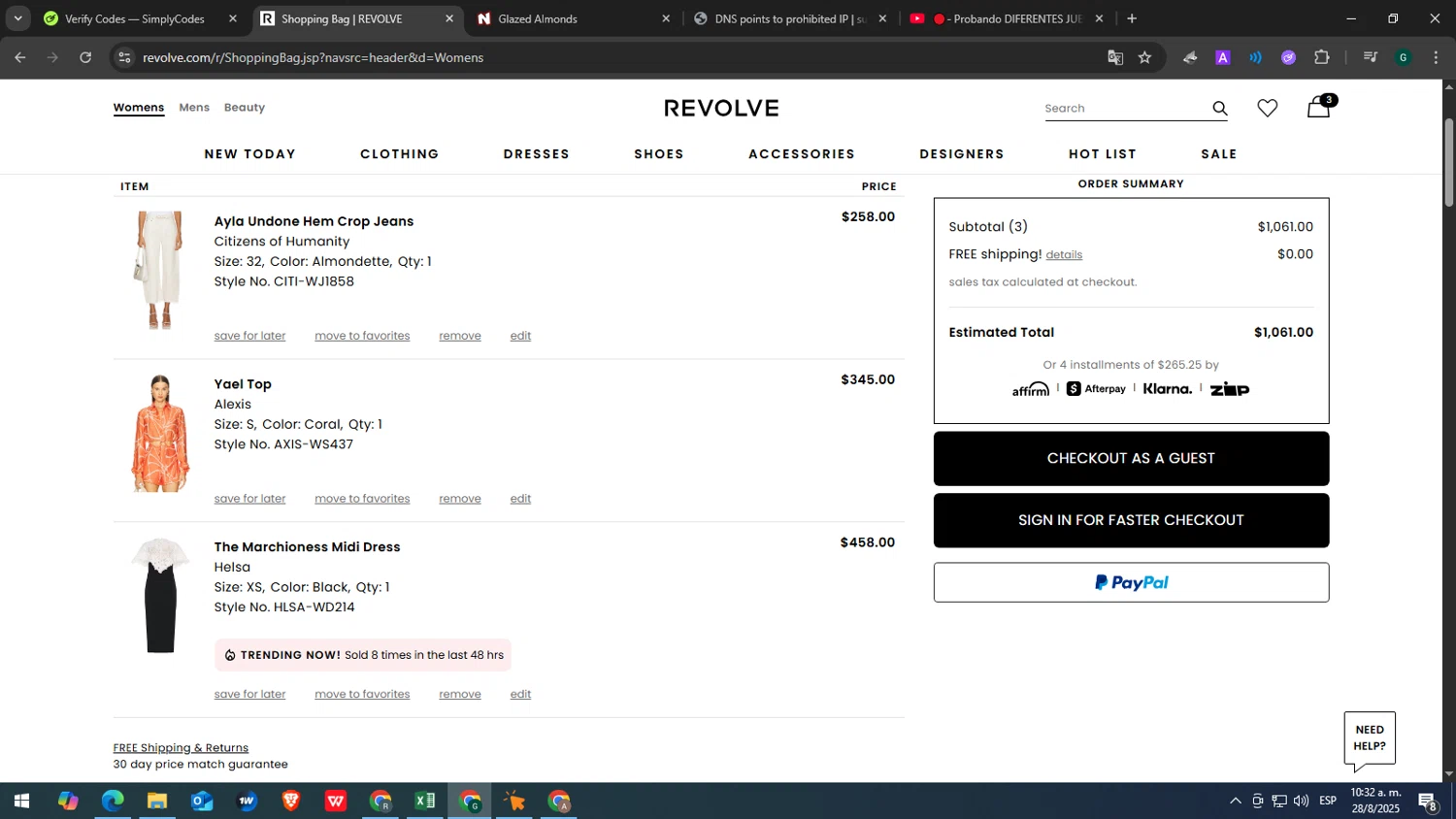The image size is (1456, 819).
Task: Open the Chrome three-dot menu
Action: [x=1436, y=57]
